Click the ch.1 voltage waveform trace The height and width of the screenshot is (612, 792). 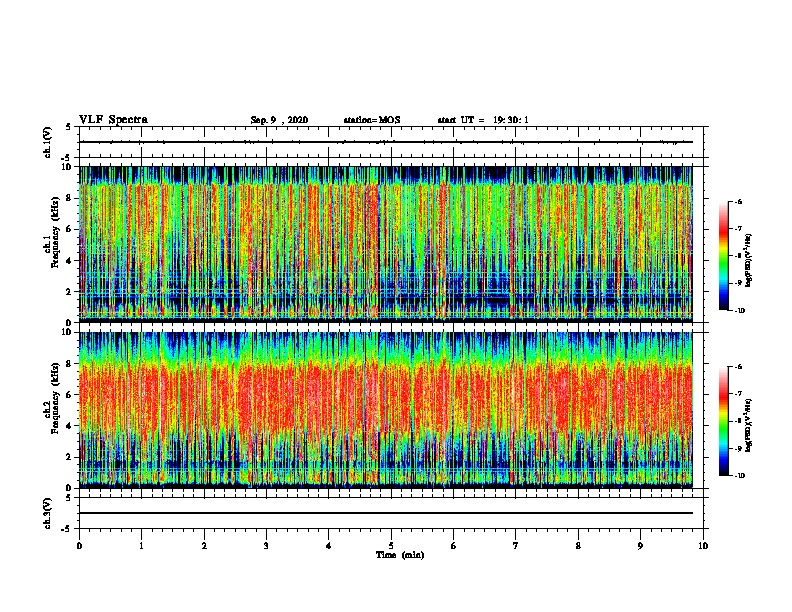[386, 142]
